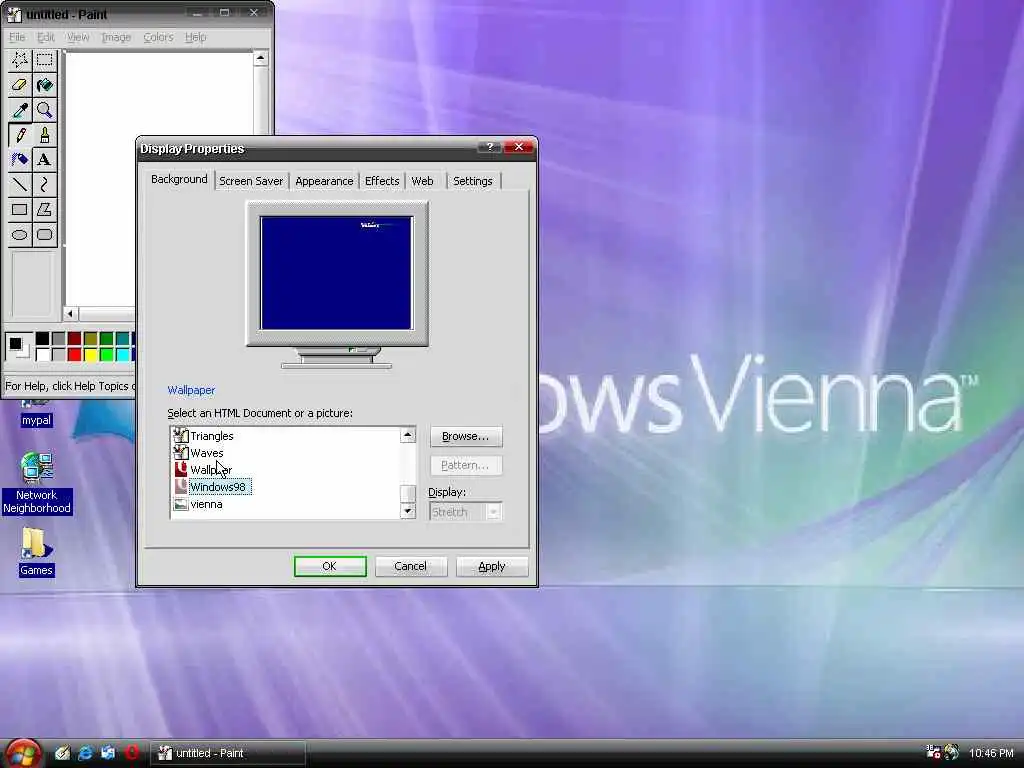Open the Web tab
Image resolution: width=1024 pixels, height=768 pixels.
422,181
